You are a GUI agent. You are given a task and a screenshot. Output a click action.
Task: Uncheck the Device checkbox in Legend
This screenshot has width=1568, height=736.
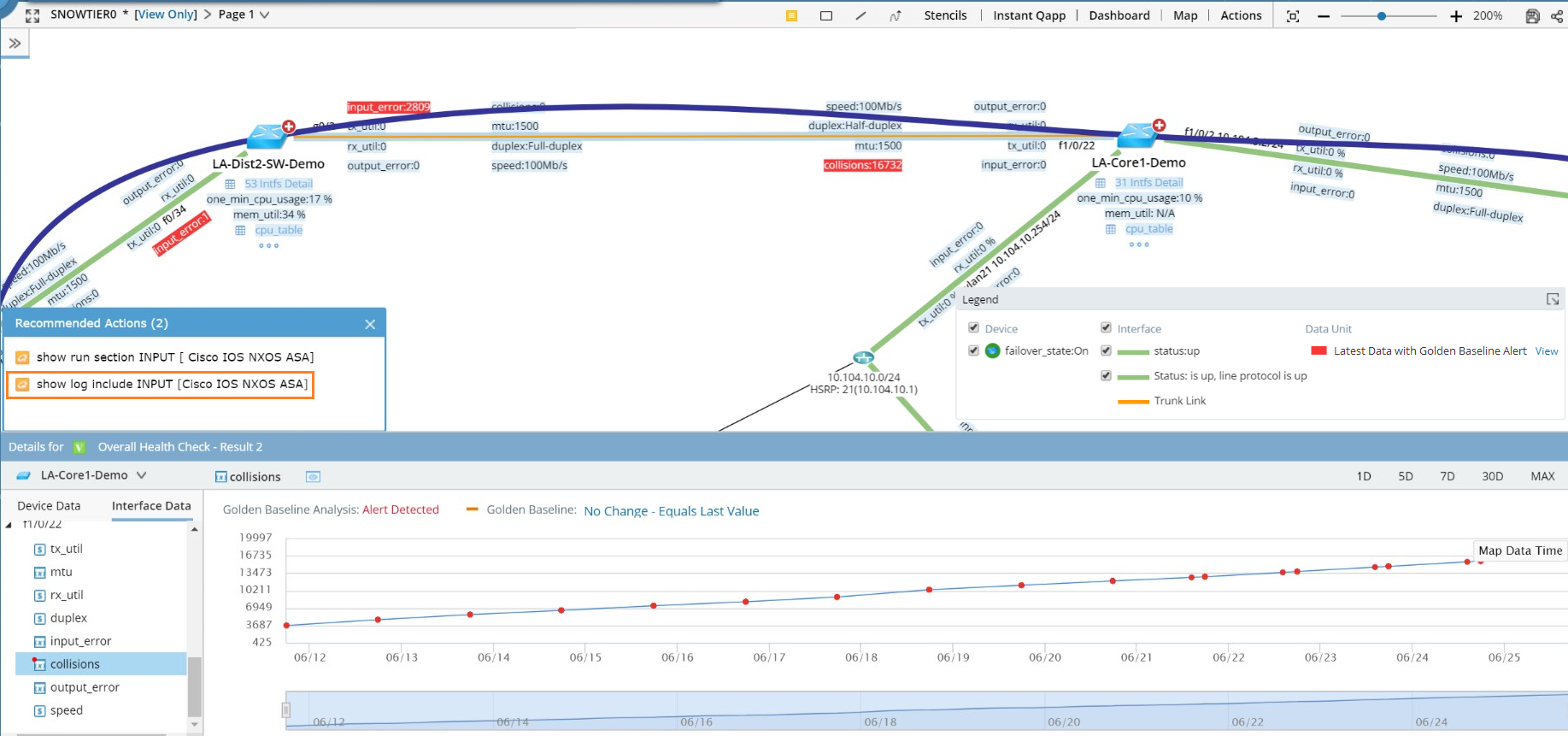tap(973, 328)
